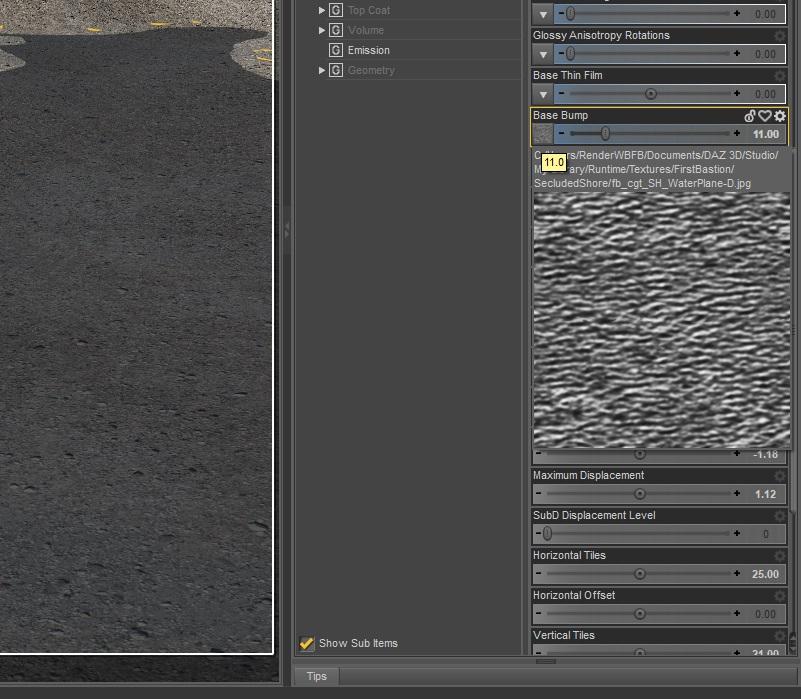Click the Glossy Anisotropy Rotations slider handle

[x=570, y=53]
